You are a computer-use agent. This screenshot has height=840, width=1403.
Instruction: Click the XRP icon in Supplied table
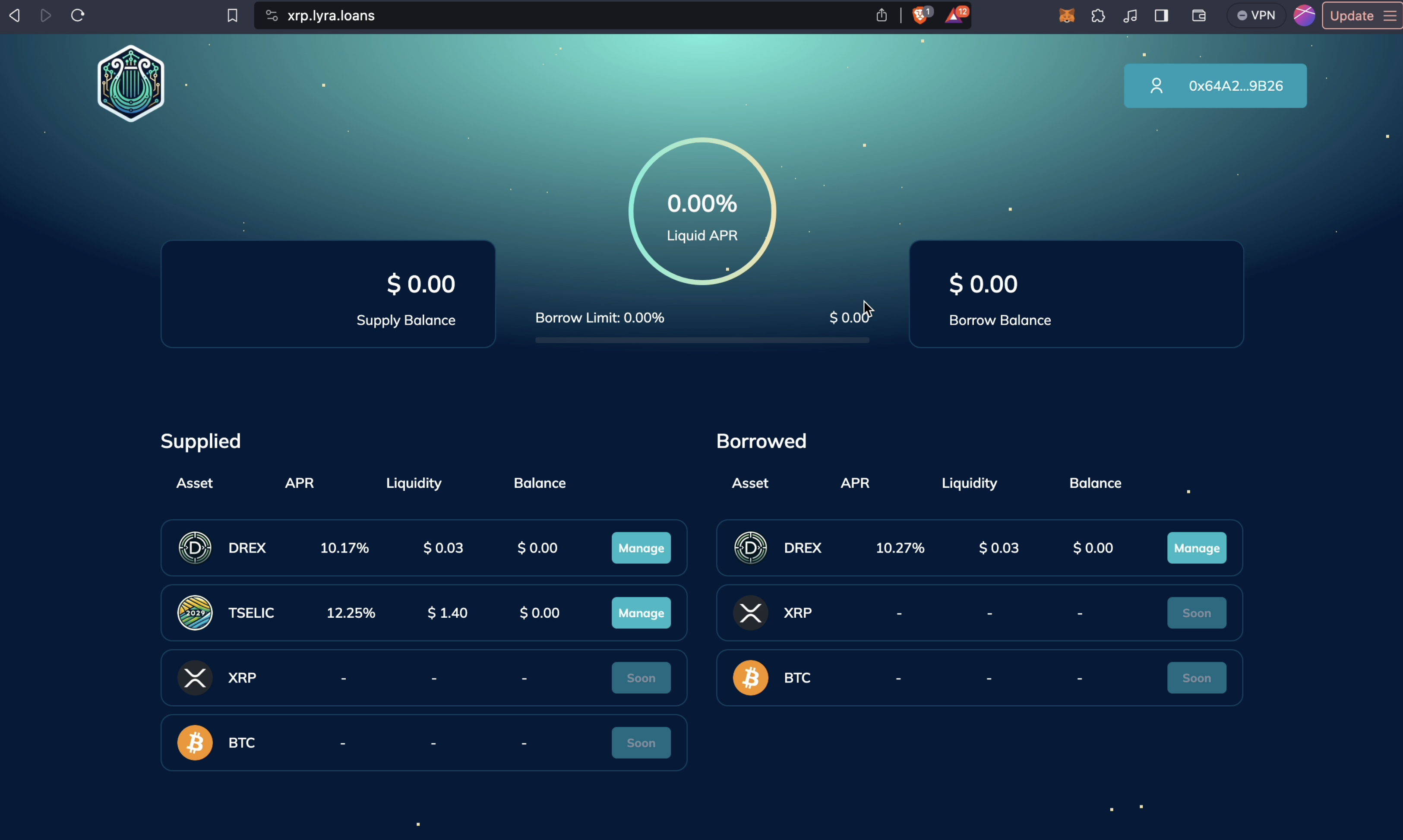(x=195, y=677)
